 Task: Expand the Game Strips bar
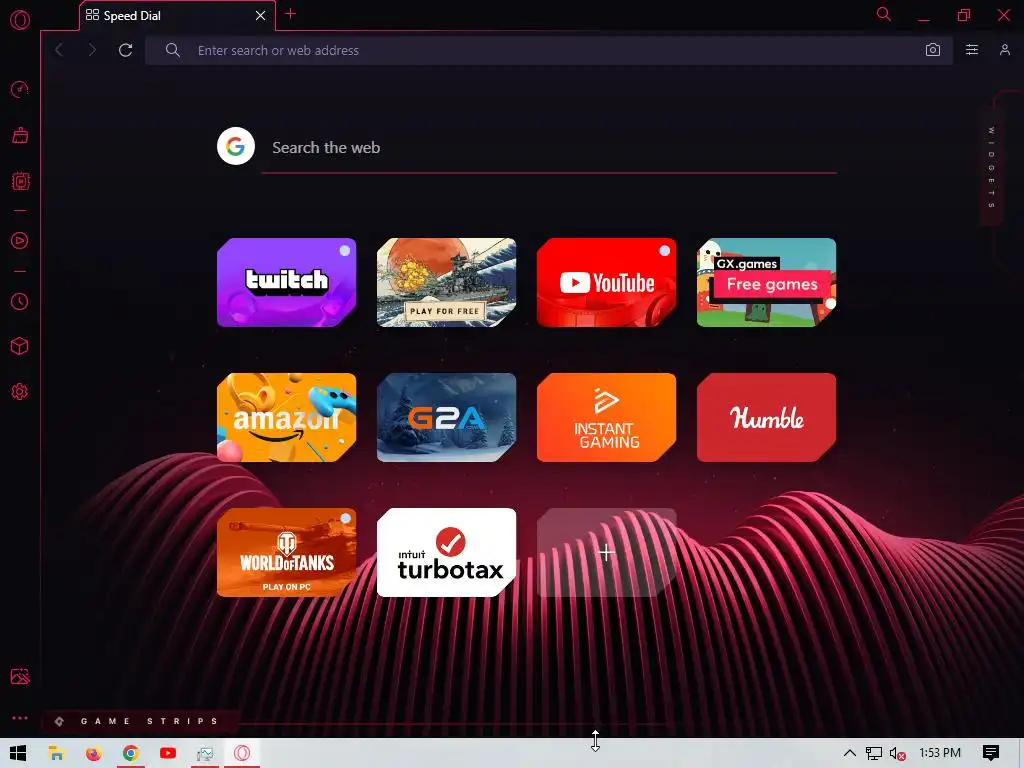(140, 721)
